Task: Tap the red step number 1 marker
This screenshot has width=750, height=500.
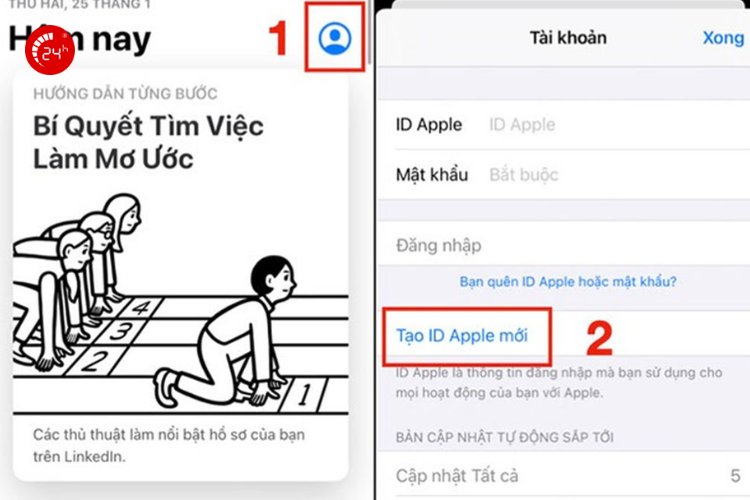Action: point(278,38)
